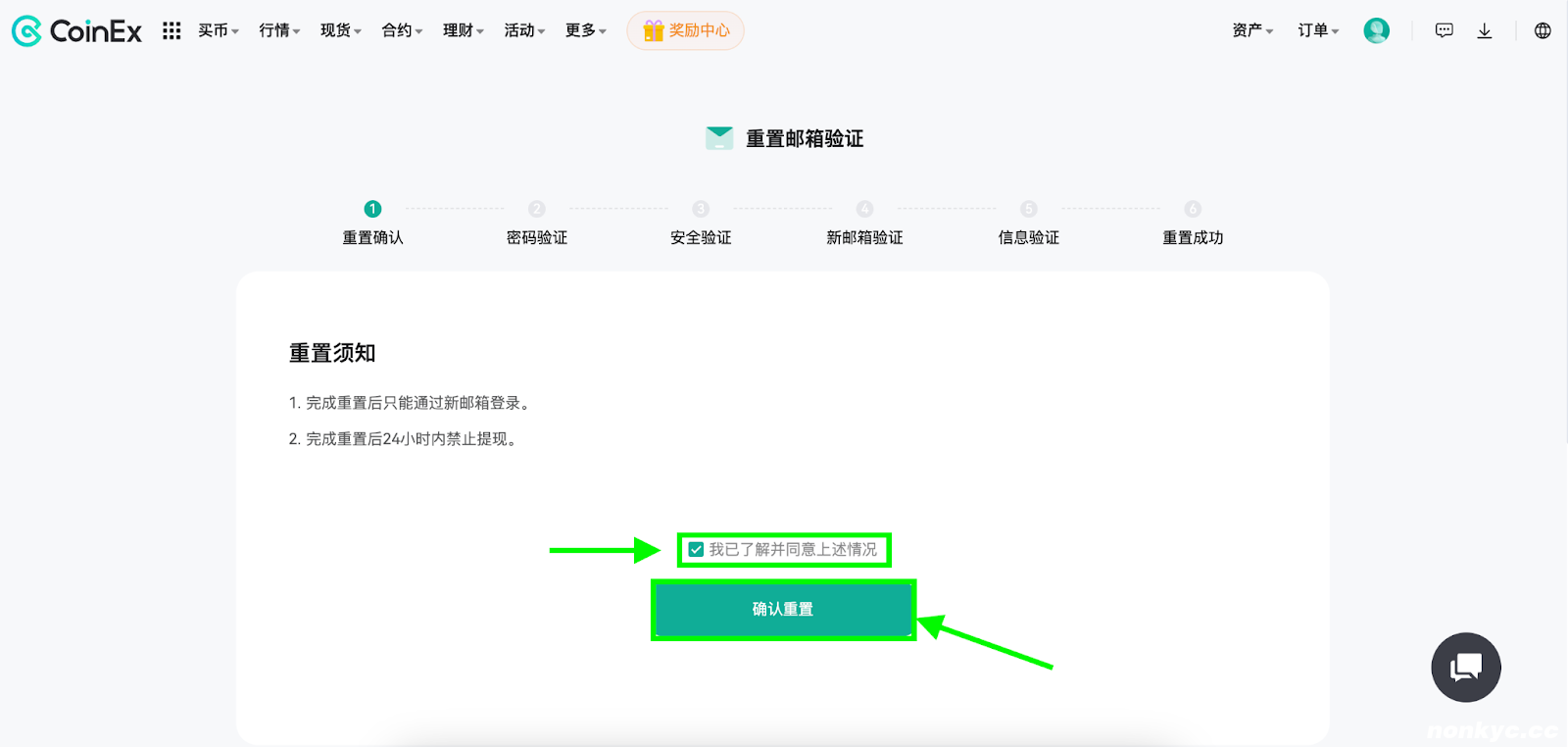Open the apps grid menu icon
This screenshot has width=1568, height=747.
[x=171, y=31]
